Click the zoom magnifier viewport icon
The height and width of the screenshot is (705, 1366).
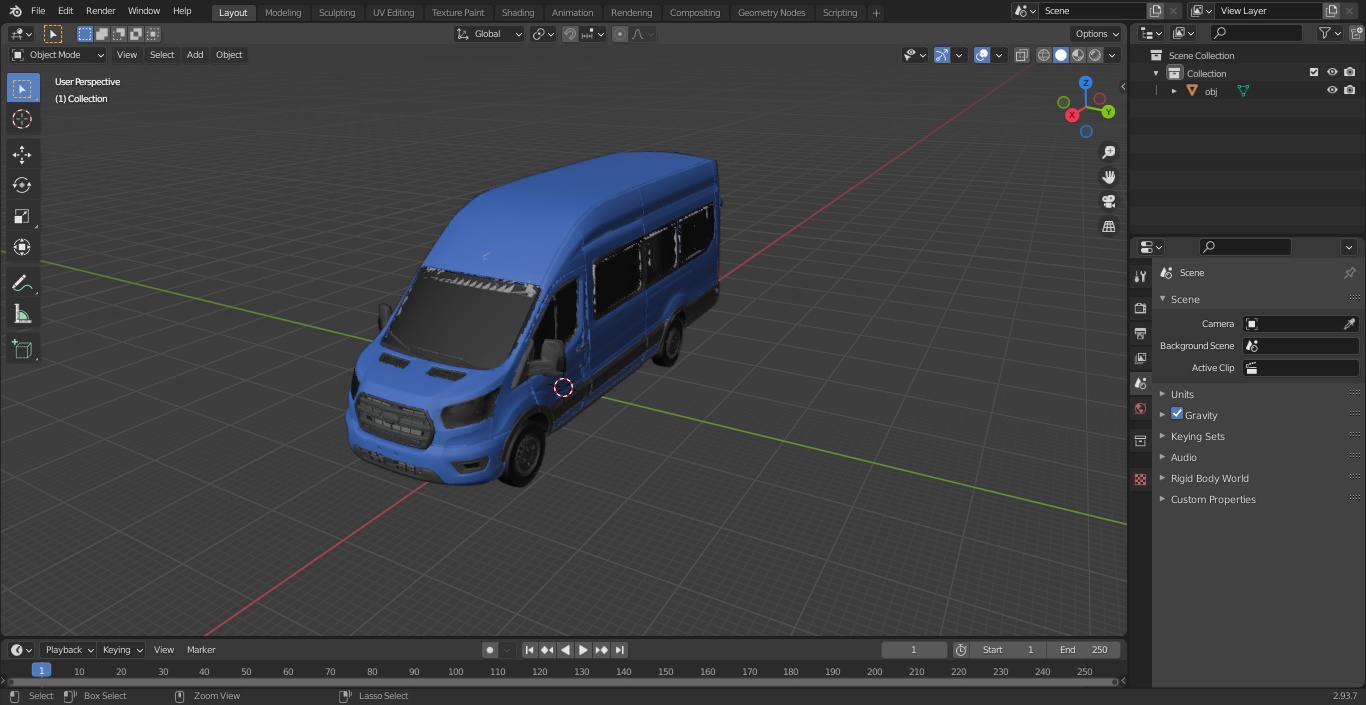1108,152
